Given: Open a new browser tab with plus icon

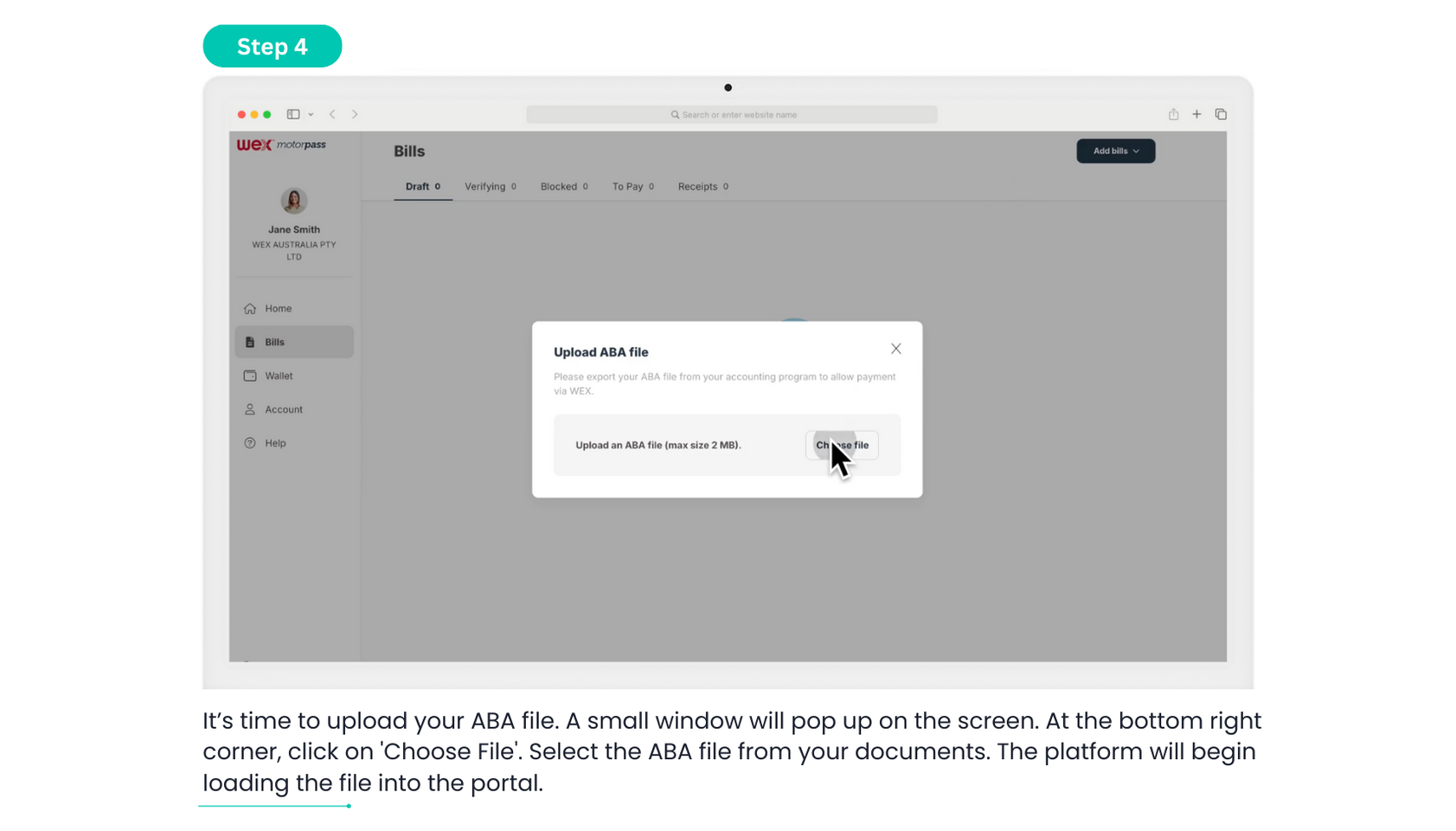Looking at the screenshot, I should (1196, 114).
